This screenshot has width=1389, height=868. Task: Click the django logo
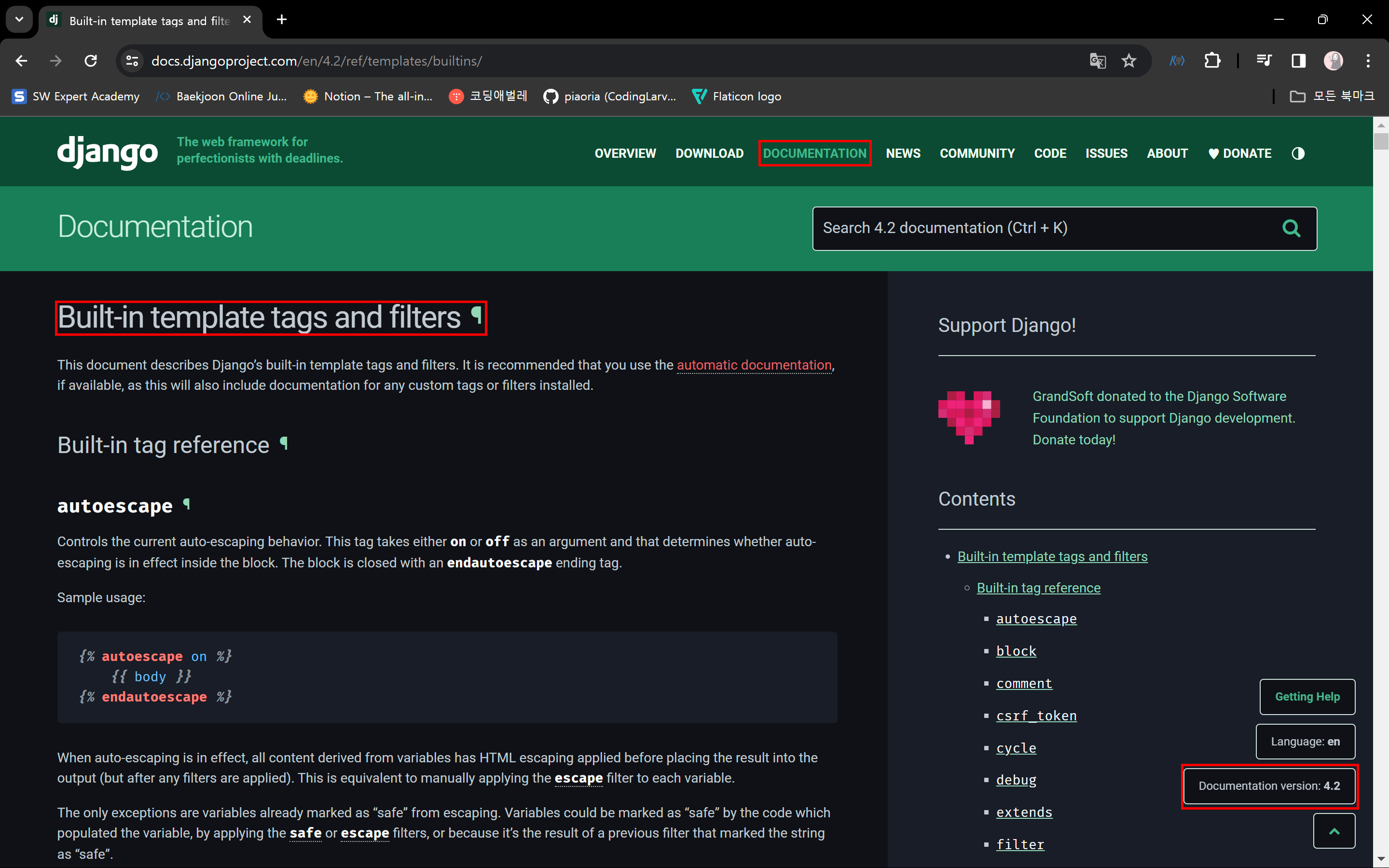107,152
